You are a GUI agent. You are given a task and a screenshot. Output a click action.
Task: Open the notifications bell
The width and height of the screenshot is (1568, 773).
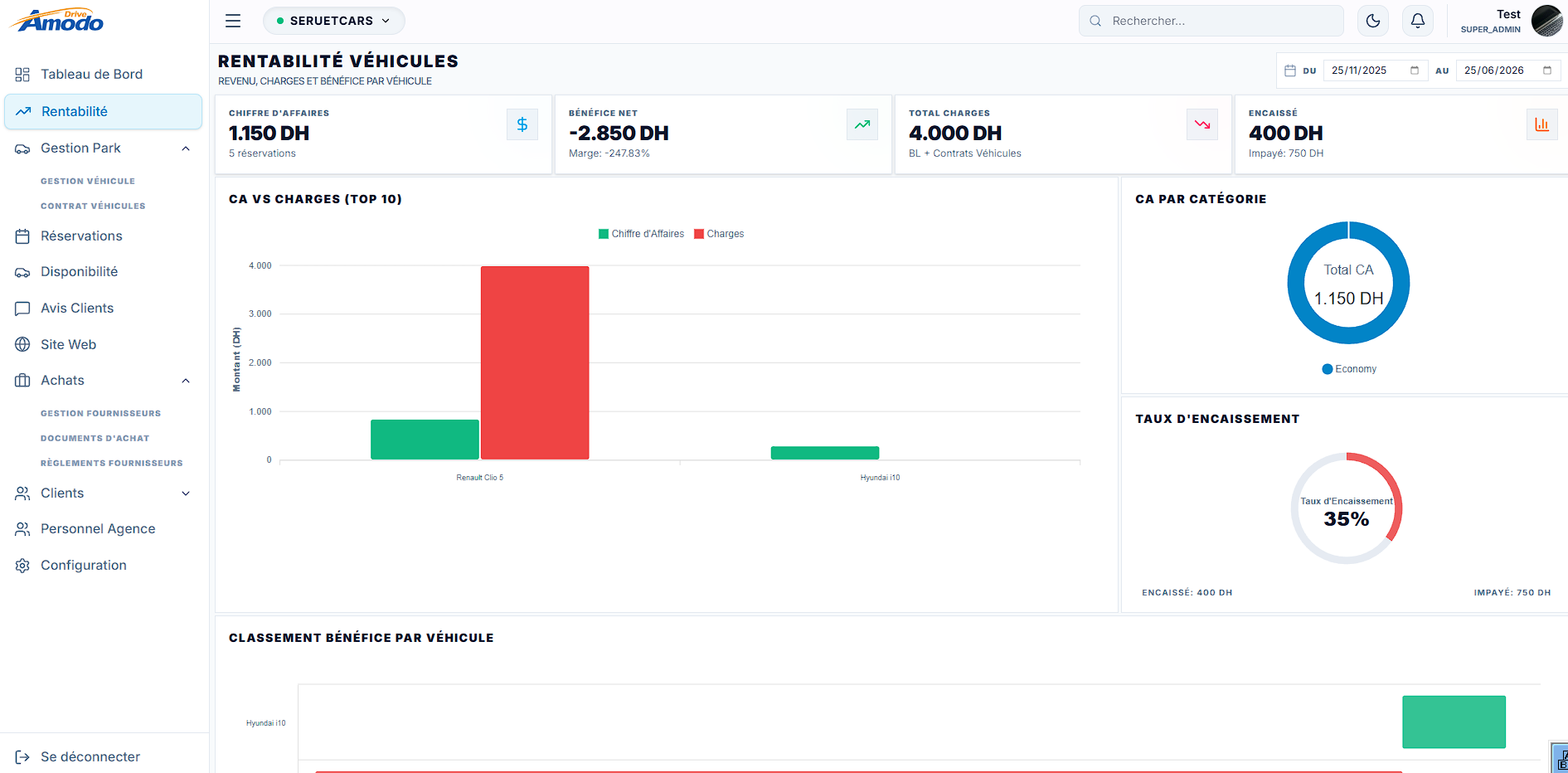tap(1418, 21)
